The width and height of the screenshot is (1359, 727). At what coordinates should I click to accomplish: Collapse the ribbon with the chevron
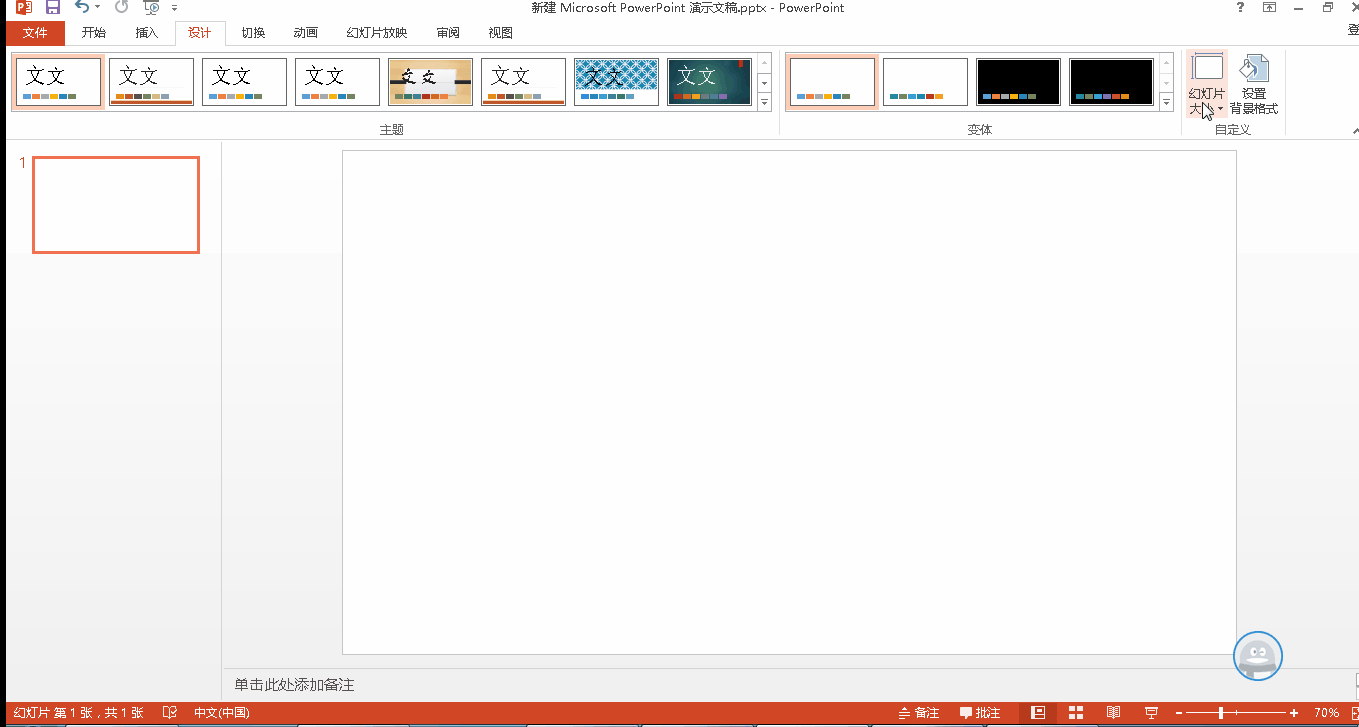[x=1354, y=130]
